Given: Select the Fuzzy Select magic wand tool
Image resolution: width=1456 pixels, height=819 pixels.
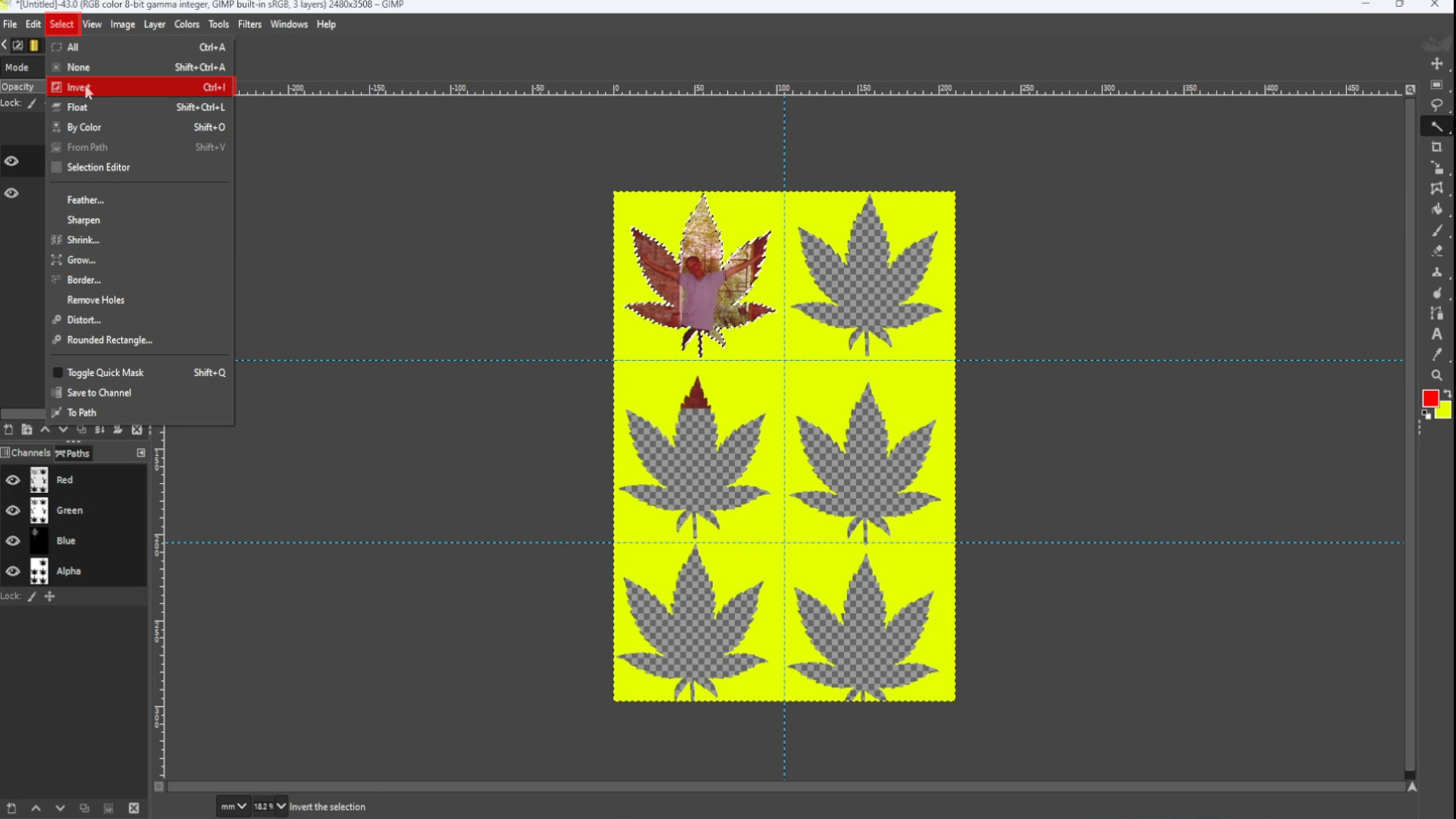Looking at the screenshot, I should 1436,126.
